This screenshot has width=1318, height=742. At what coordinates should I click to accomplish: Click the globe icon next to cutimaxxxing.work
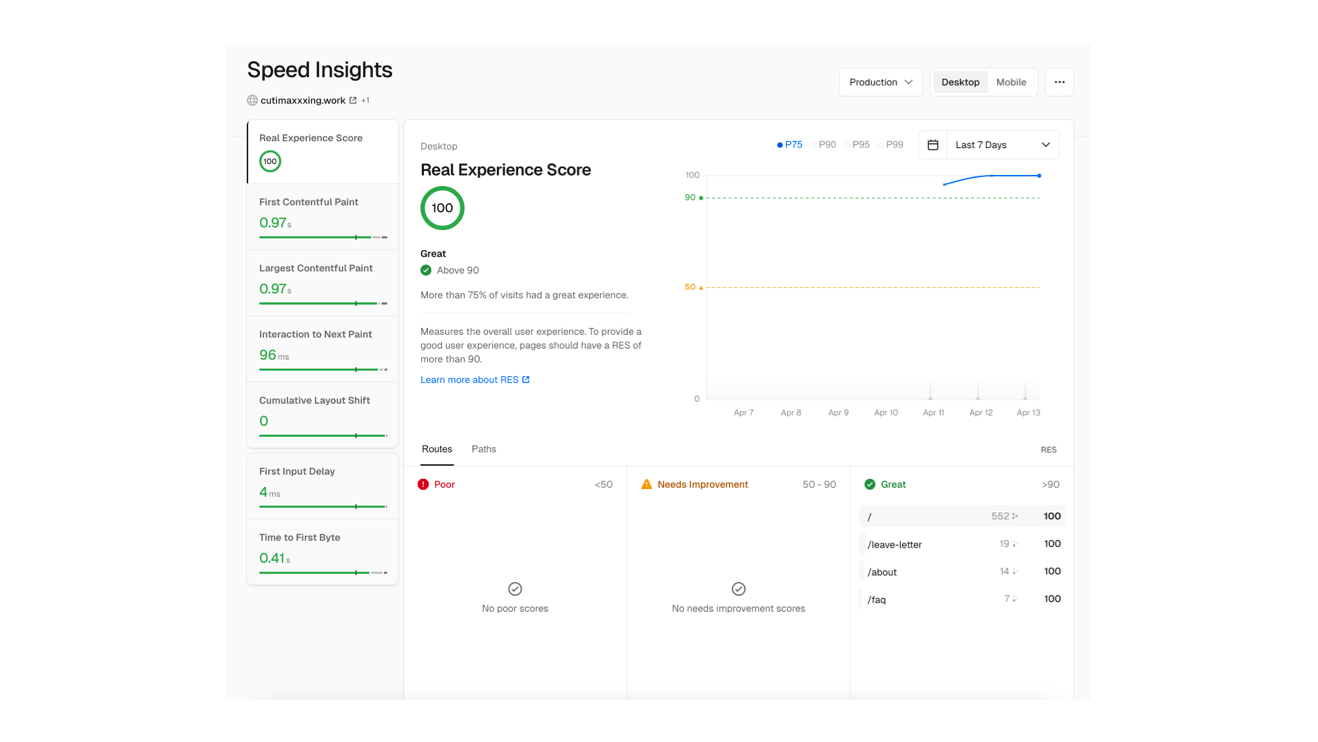click(252, 100)
